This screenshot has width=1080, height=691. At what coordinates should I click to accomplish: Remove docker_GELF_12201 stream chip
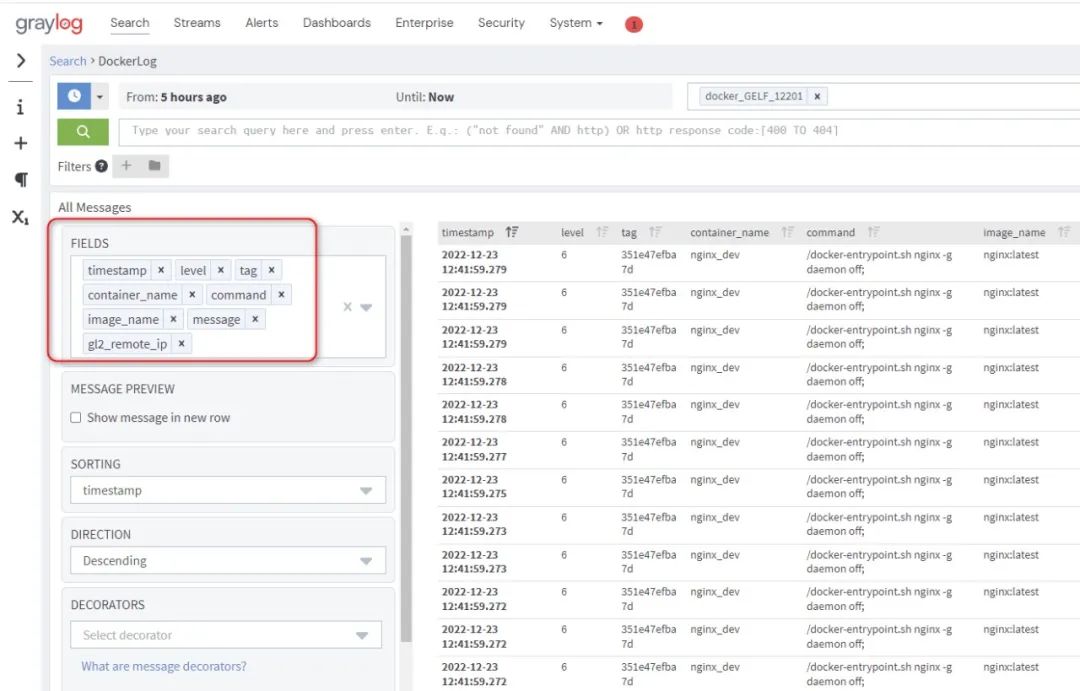click(817, 96)
